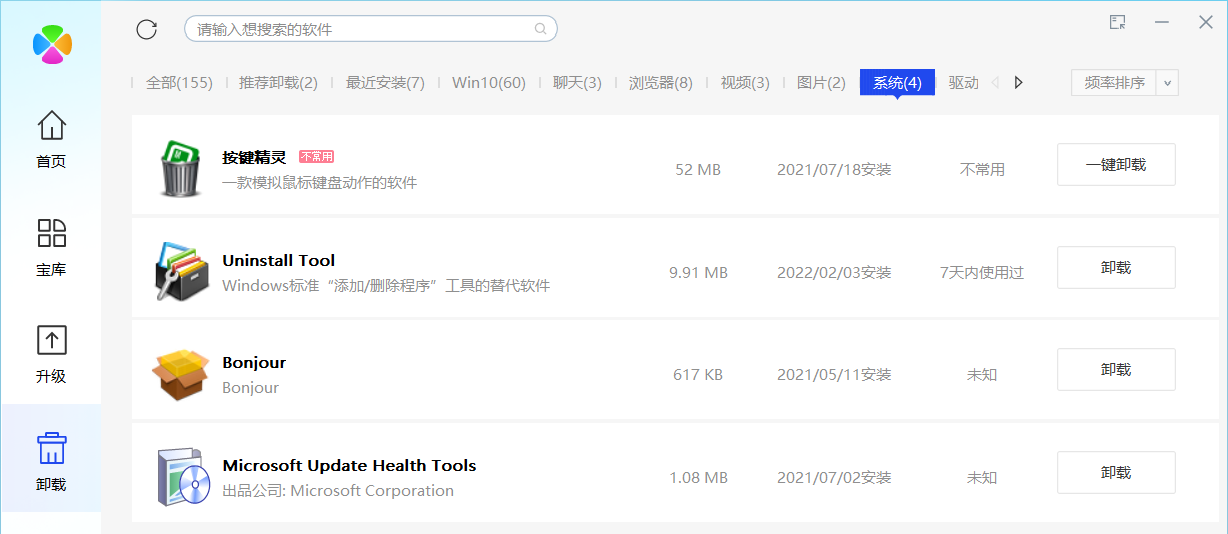
Task: Click the Windows标准 添加/删除程序 description
Action: (x=386, y=286)
